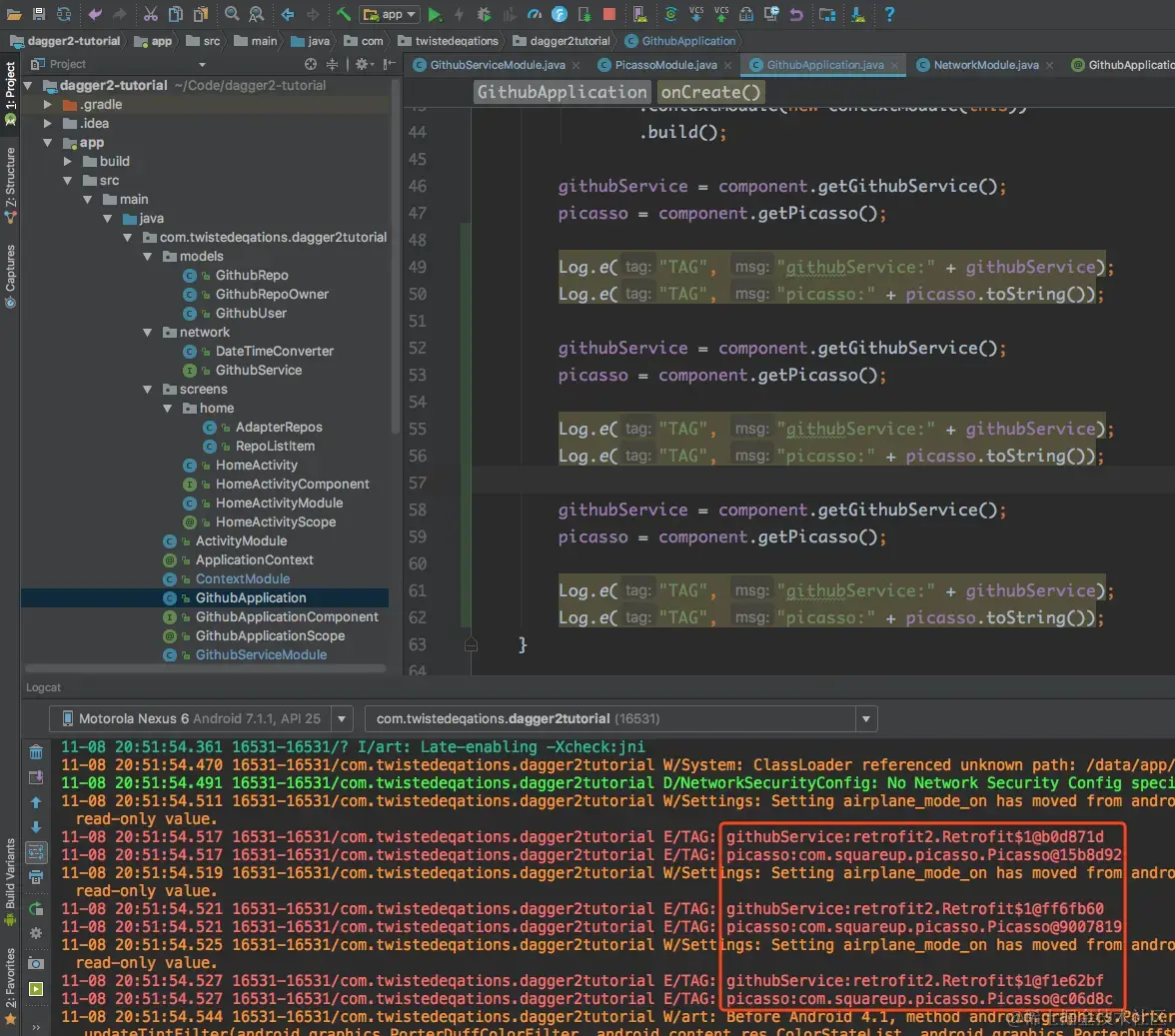Click the dagger2tutorial breadcrumb in navigation bar
1175x1036 pixels.
click(570, 41)
